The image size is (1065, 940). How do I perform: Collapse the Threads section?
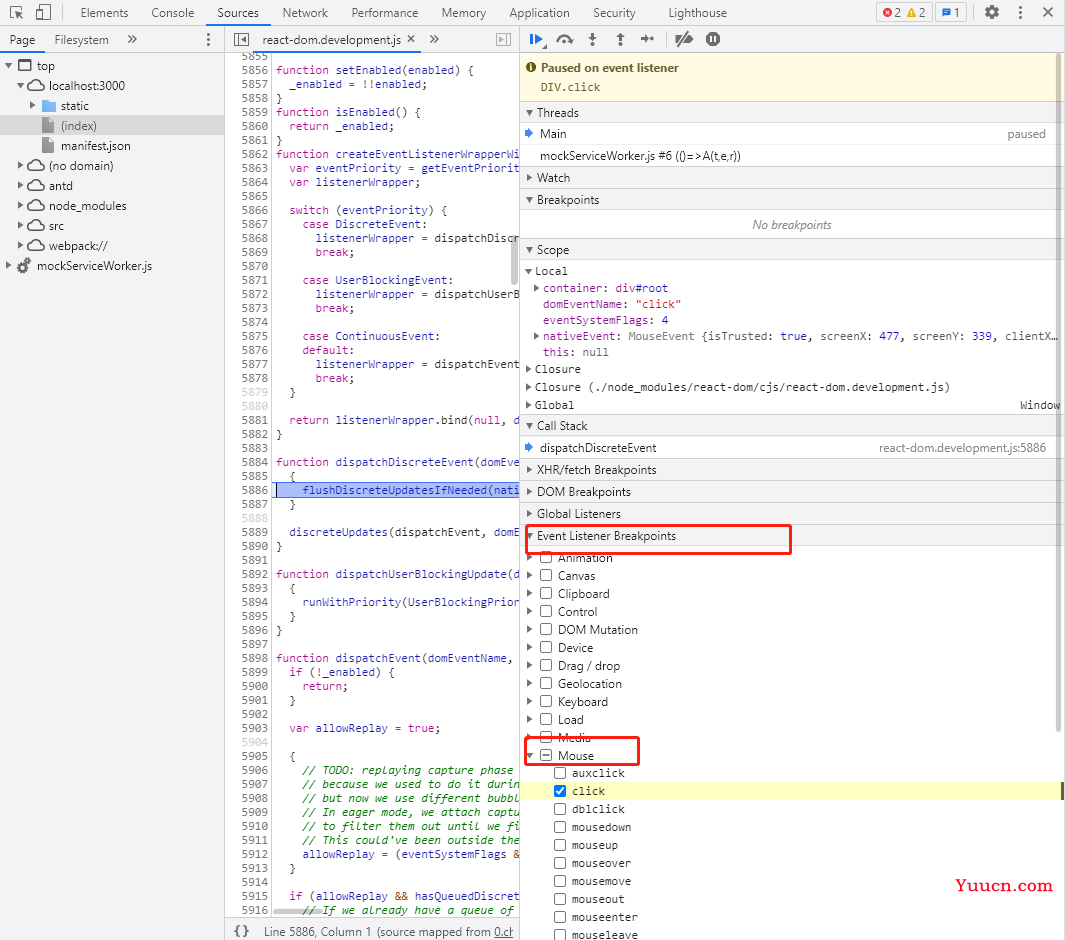530,113
